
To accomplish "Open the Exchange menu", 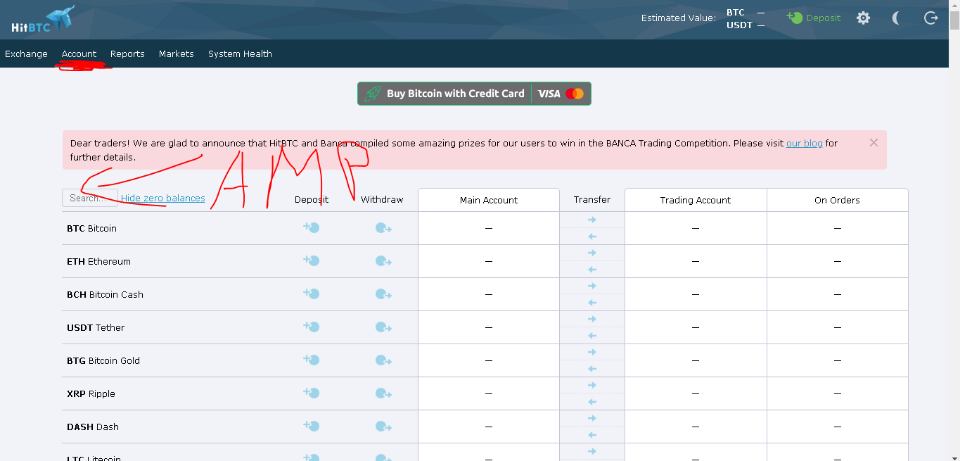I will click(26, 54).
